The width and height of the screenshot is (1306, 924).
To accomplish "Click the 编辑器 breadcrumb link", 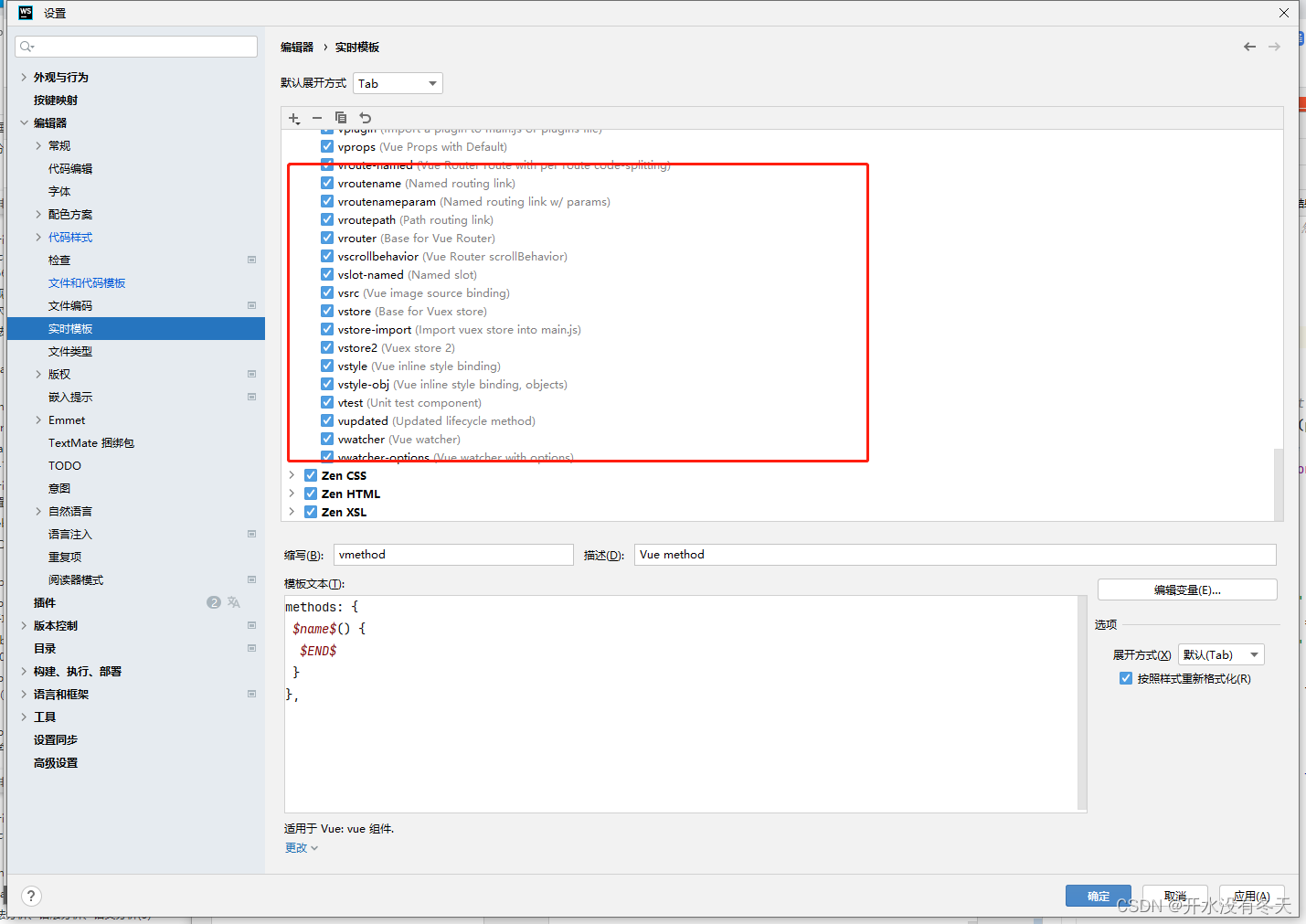I will (297, 47).
